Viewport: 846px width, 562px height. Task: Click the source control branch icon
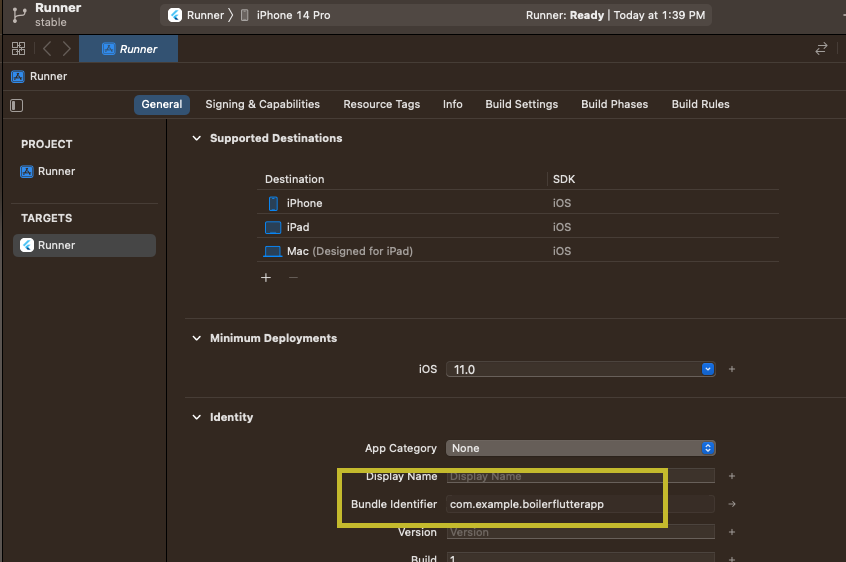[x=19, y=15]
